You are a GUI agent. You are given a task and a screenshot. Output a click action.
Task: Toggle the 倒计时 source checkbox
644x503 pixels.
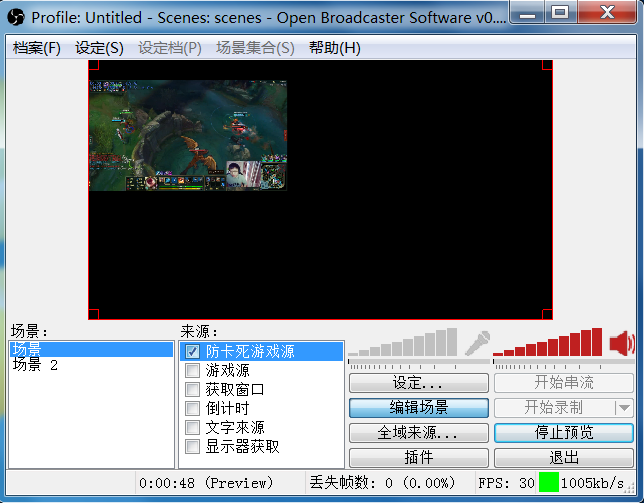(193, 409)
